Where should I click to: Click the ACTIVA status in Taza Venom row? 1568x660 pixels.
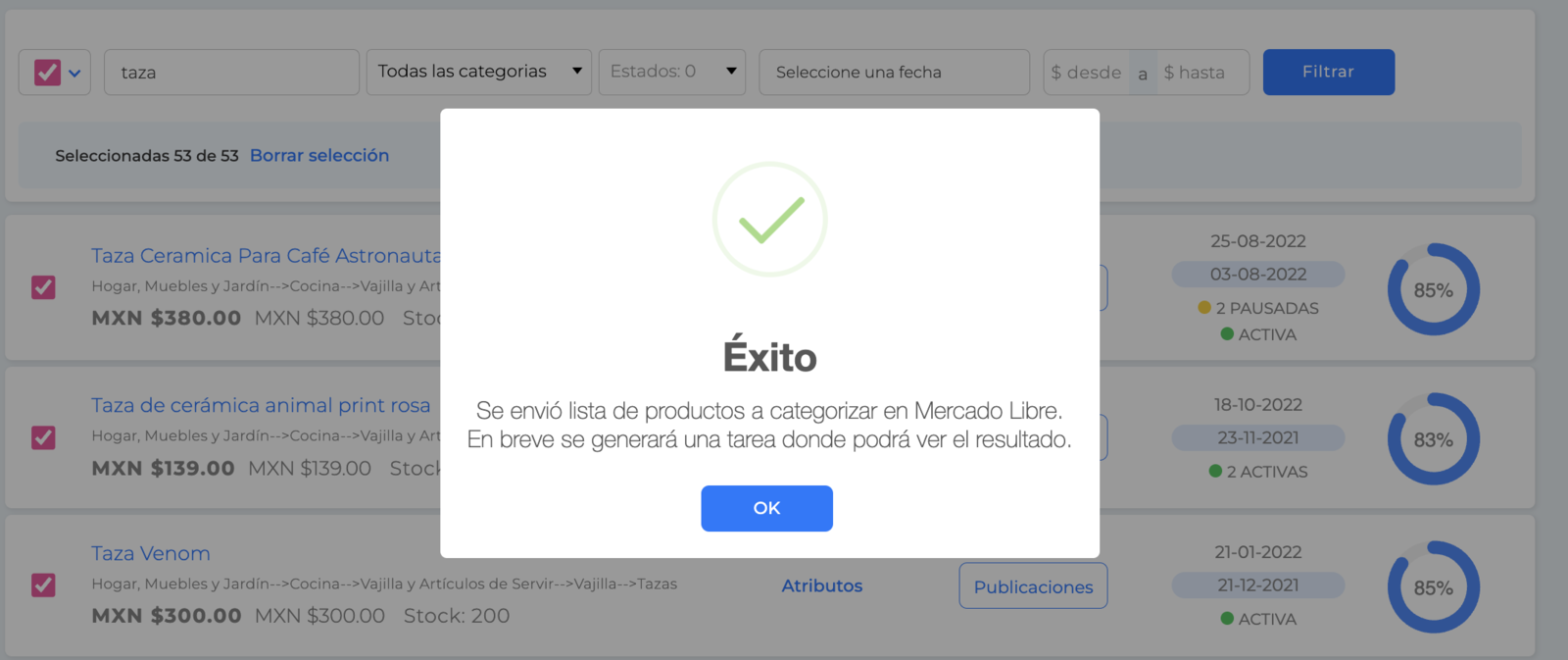point(1258,619)
